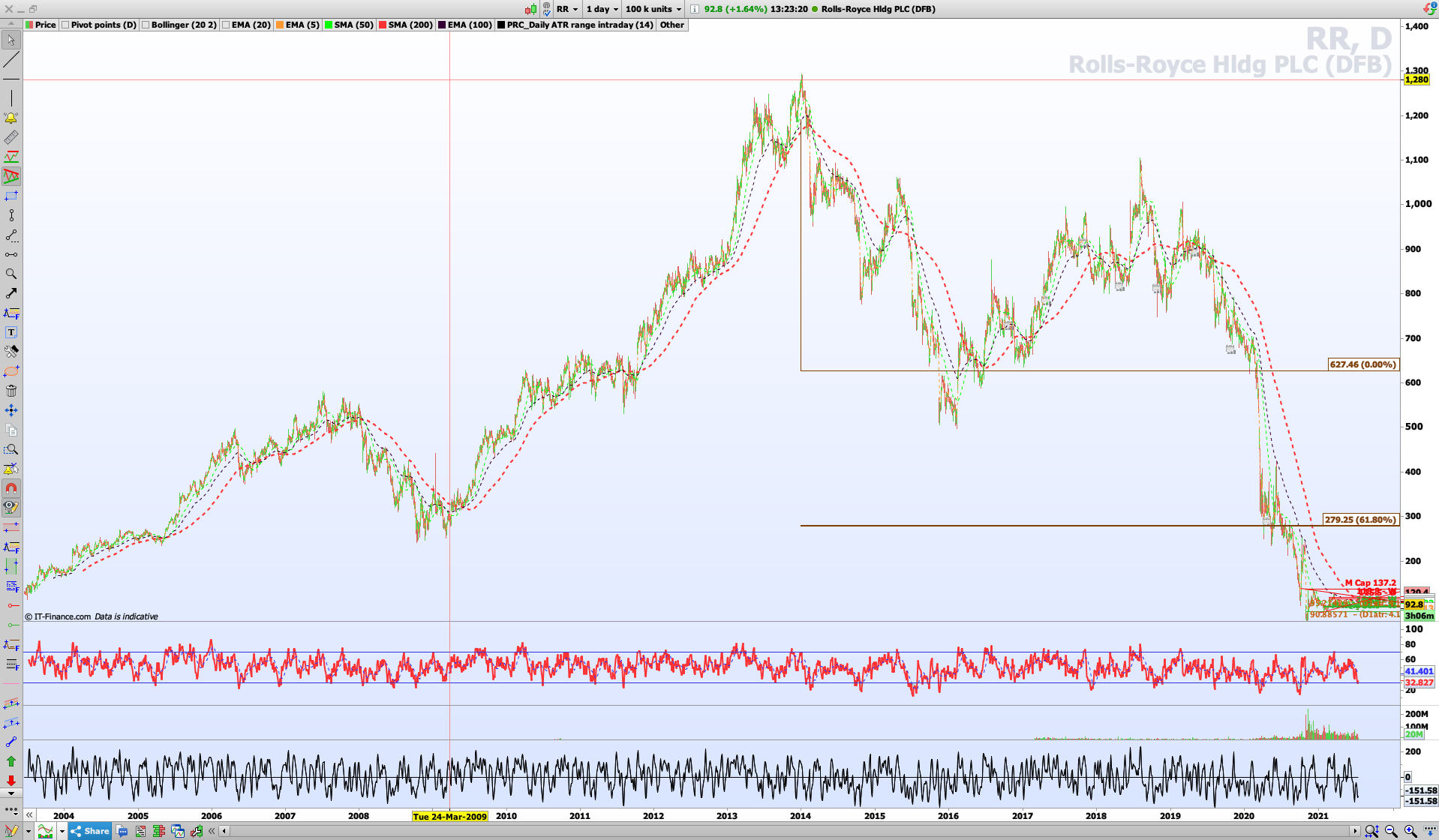The image size is (1439, 840).
Task: Zoom in with the plus magnifier
Action: [x=1410, y=831]
